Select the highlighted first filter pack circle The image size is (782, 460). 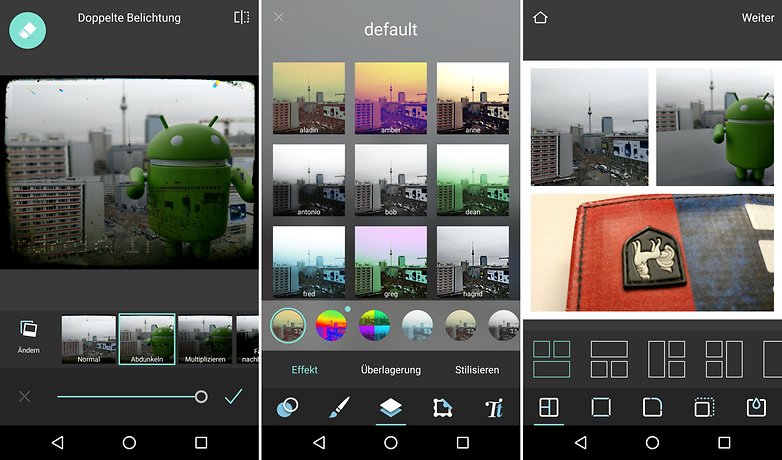(x=288, y=325)
